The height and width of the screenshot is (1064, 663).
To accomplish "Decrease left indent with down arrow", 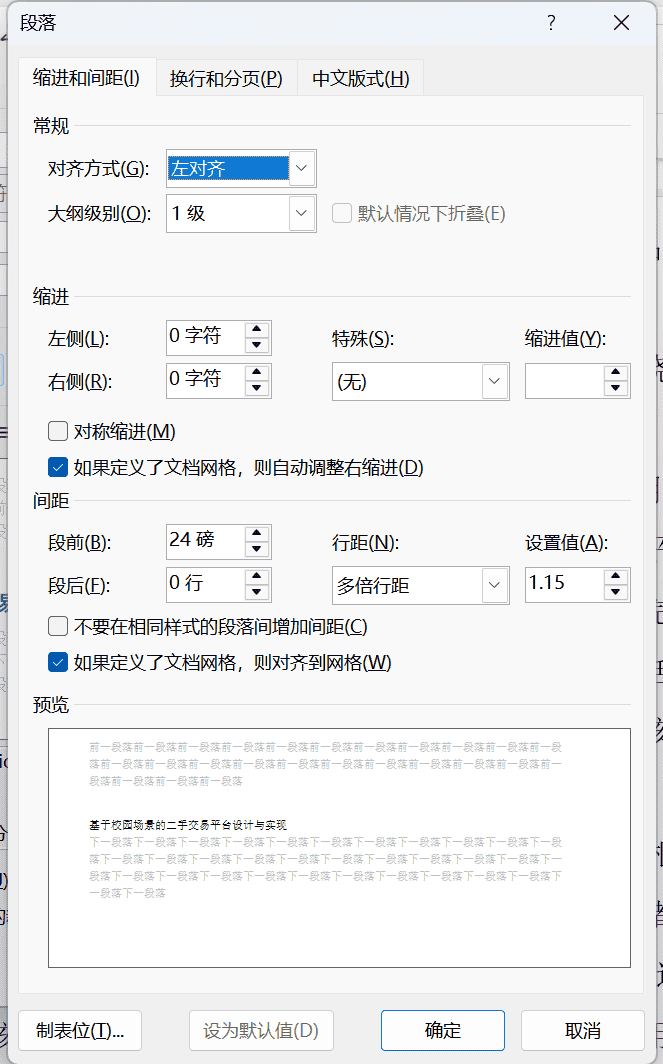I will [258, 346].
